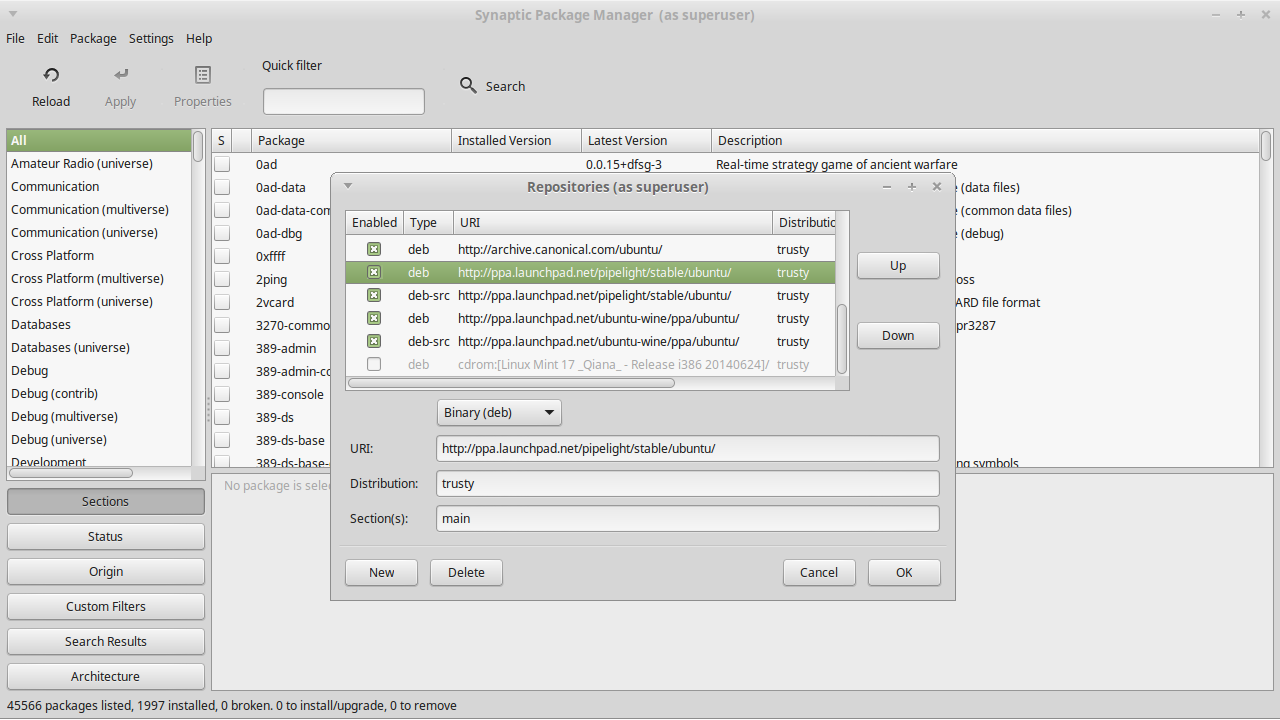The width and height of the screenshot is (1280, 720).
Task: Click the Distribution input field
Action: tap(688, 484)
